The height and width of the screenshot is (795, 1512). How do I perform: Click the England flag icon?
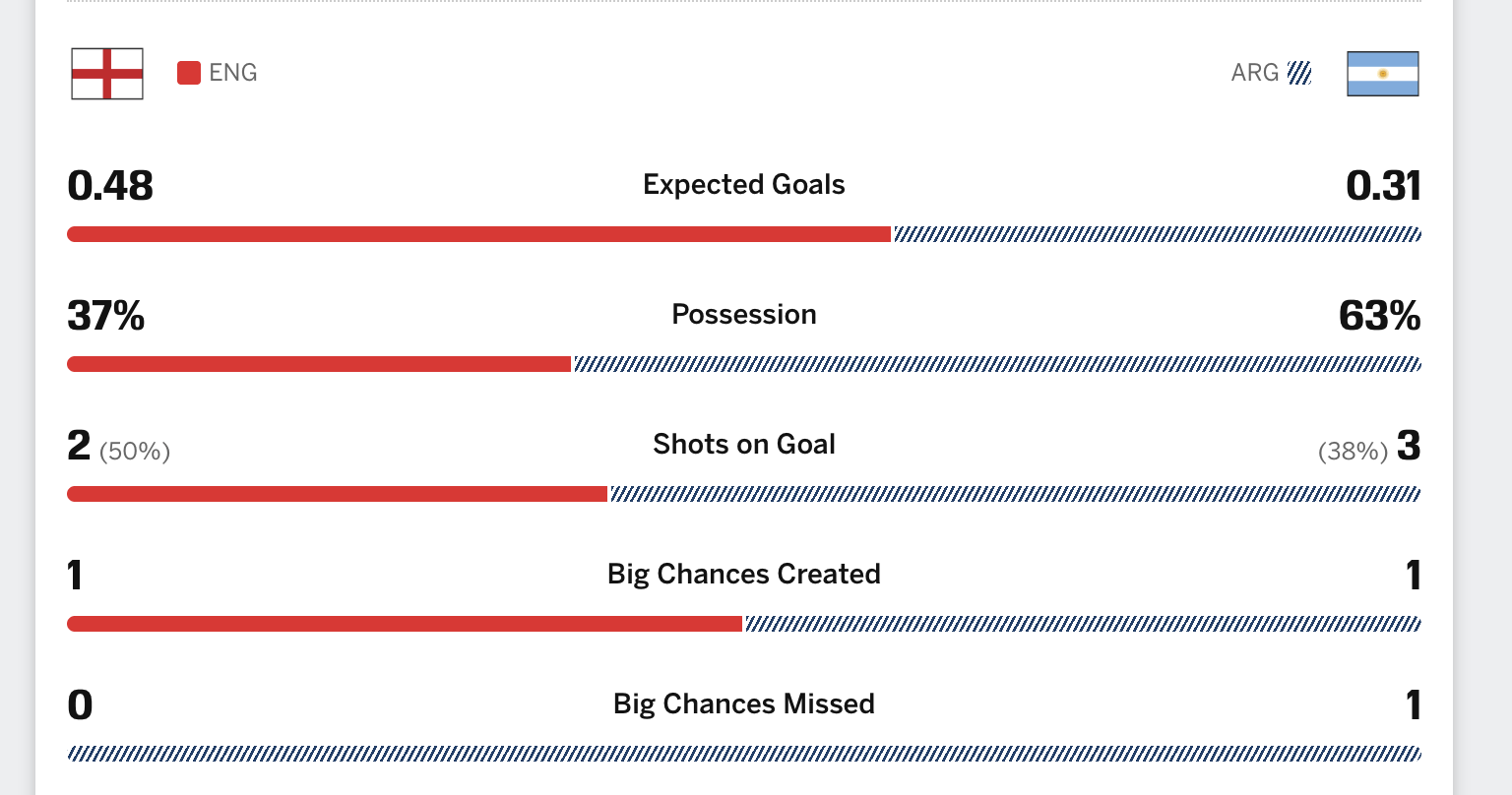107,74
